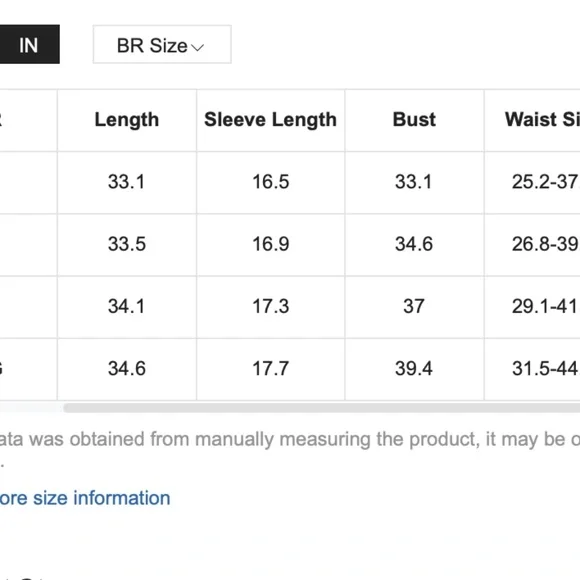This screenshot has width=580, height=580.
Task: Open the more size information link
Action: (85, 498)
